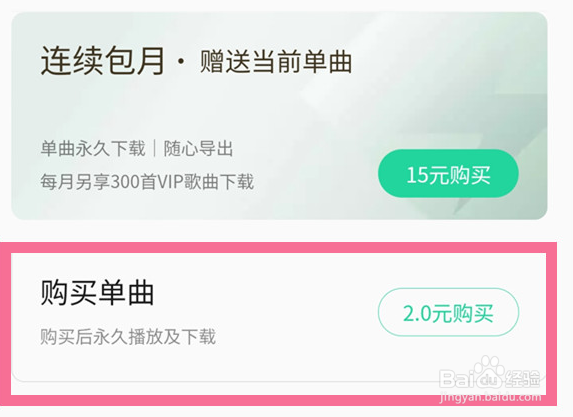Tap the 赠送当前单曲 subtitle
Viewport: 573px width, 417px height.
[276, 62]
